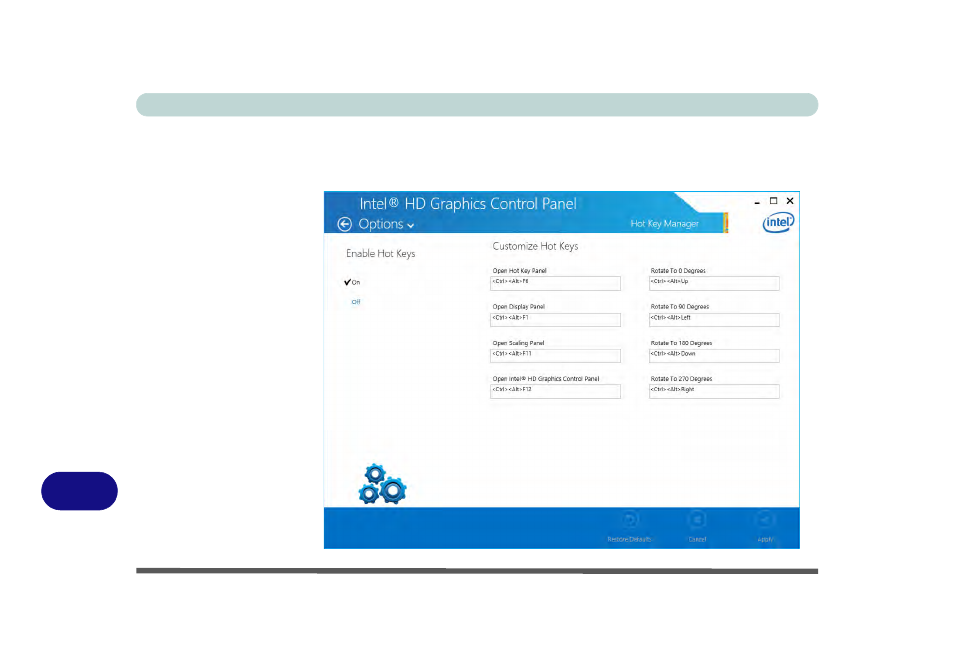Viewport: 954px width, 672px height.
Task: Edit the Rotate To 270 Degrees field
Action: click(714, 392)
